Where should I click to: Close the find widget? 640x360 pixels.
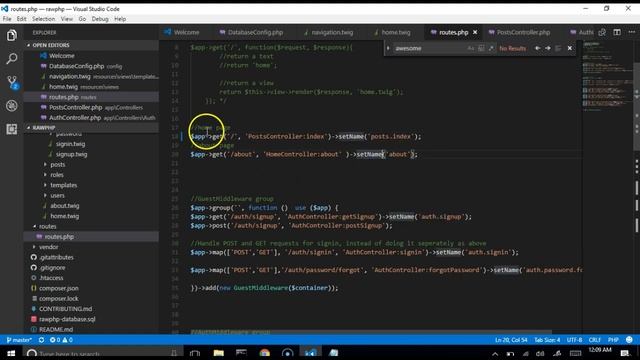tap(570, 48)
